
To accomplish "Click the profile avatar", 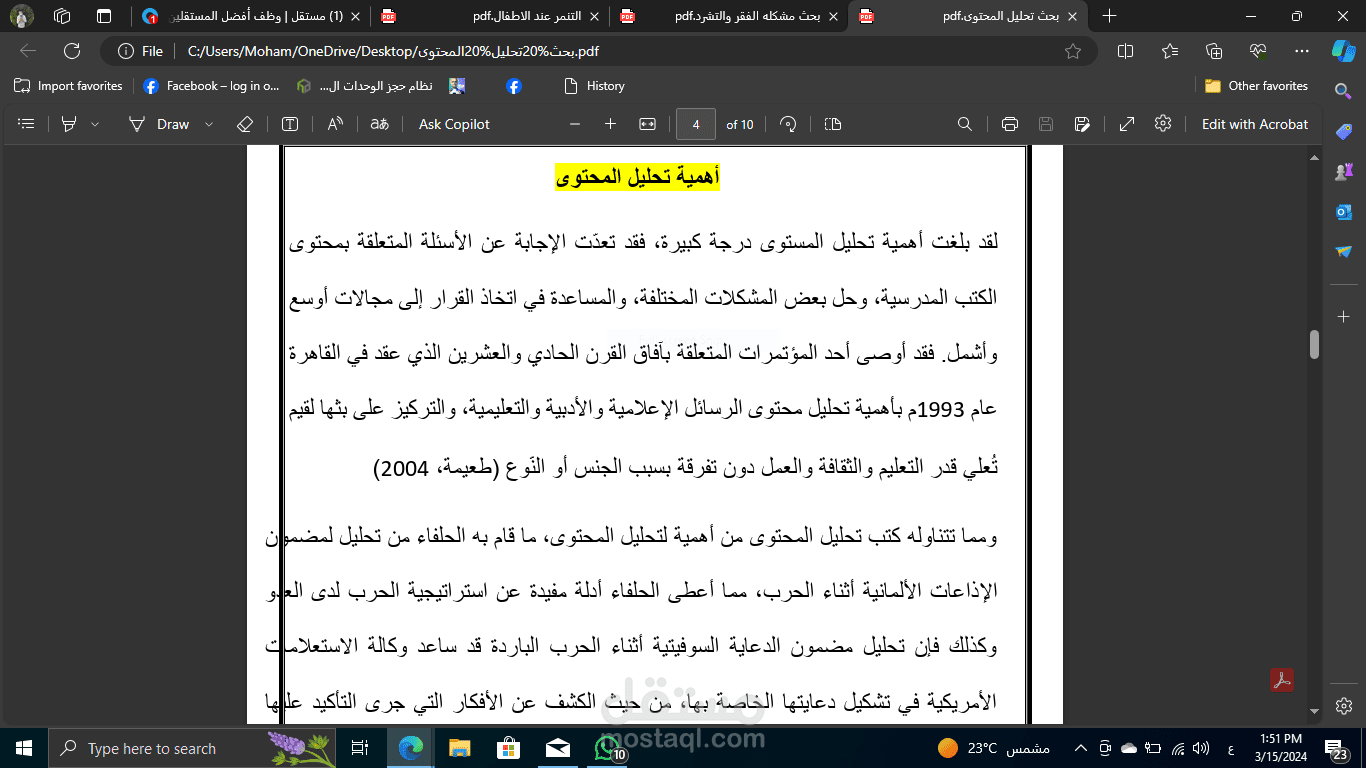I will (x=21, y=16).
